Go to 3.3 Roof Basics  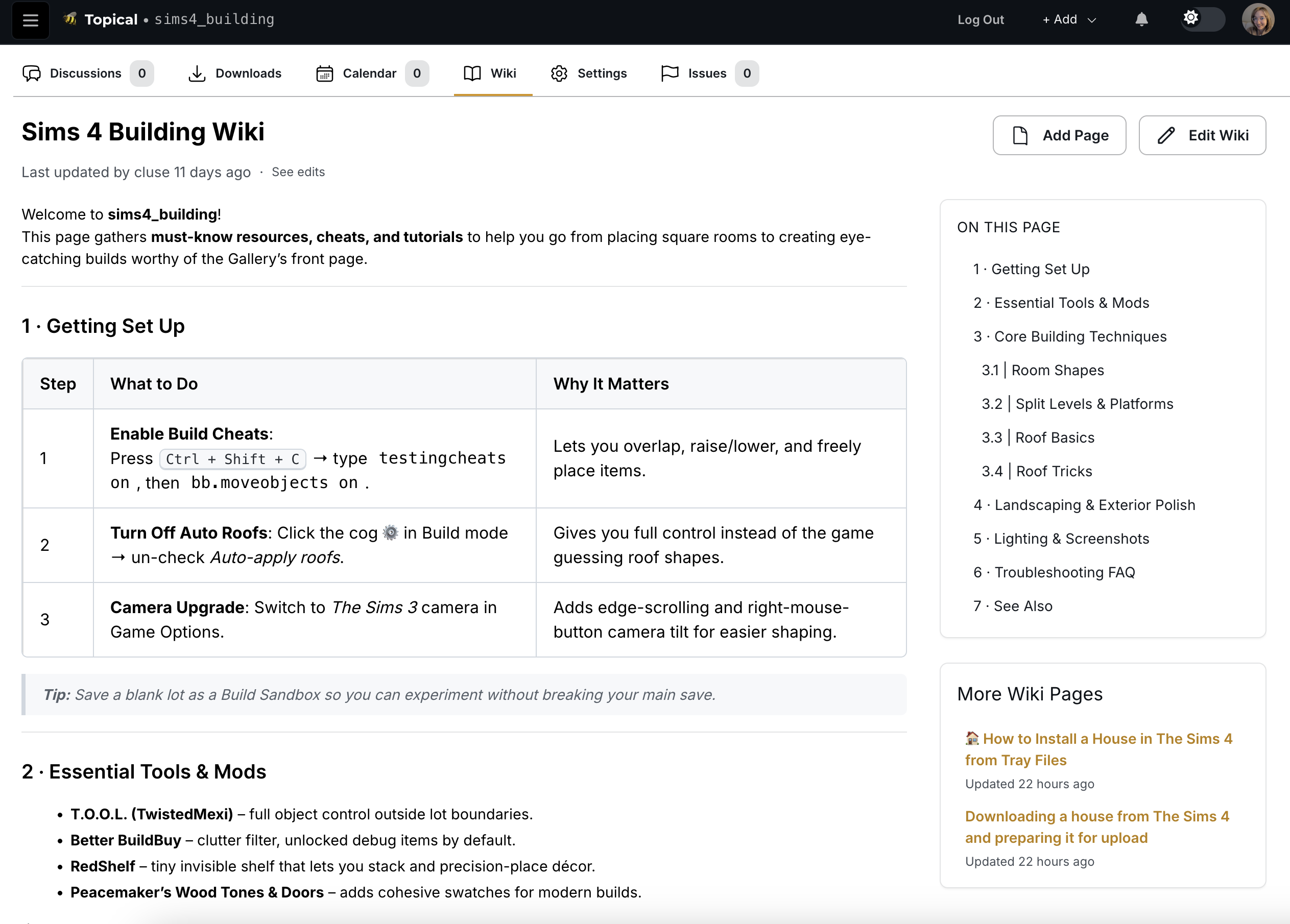coord(1038,437)
